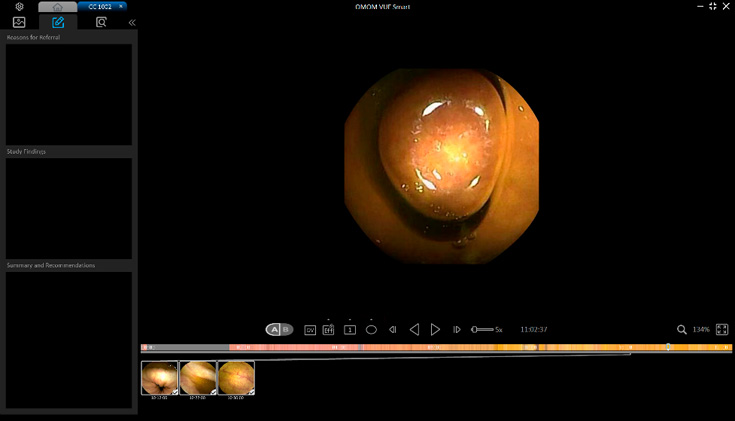Viewport: 735px width, 421px height.
Task: Go to the Home tab
Action: [x=57, y=7]
